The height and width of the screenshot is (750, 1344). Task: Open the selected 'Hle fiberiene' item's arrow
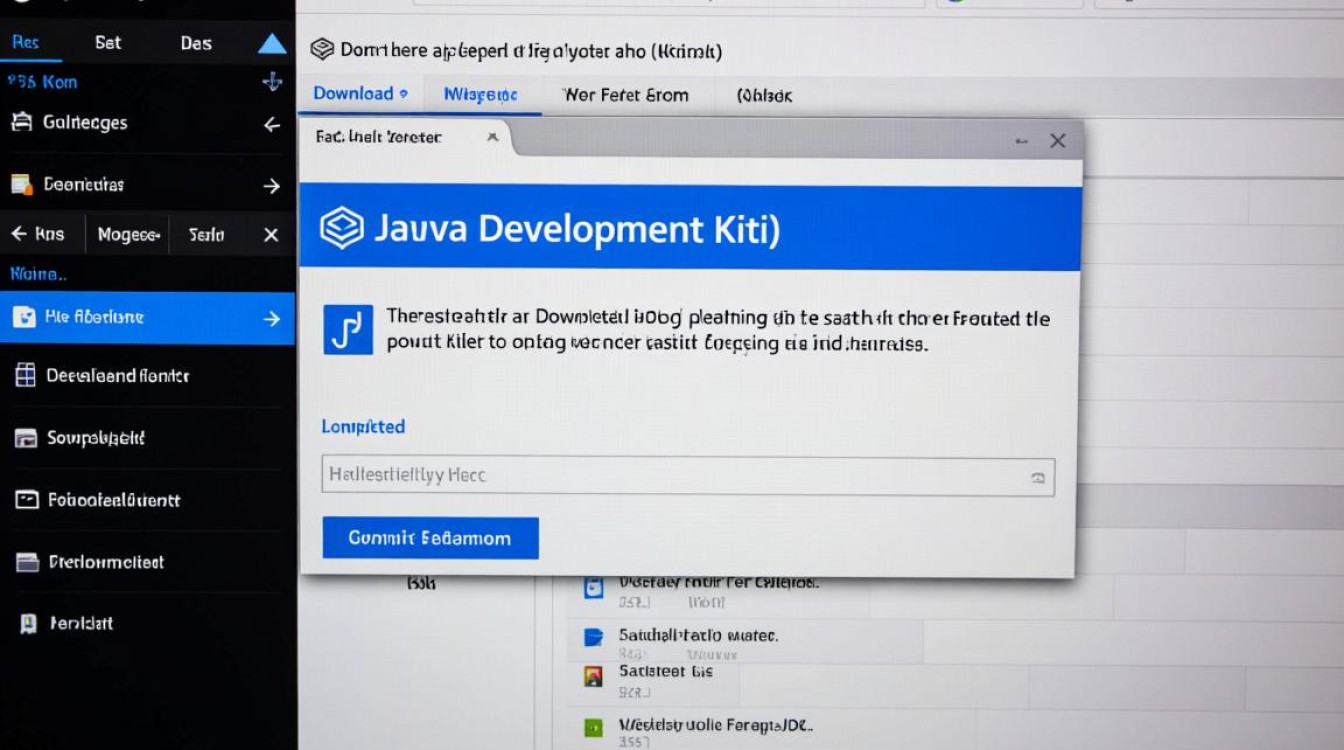271,318
